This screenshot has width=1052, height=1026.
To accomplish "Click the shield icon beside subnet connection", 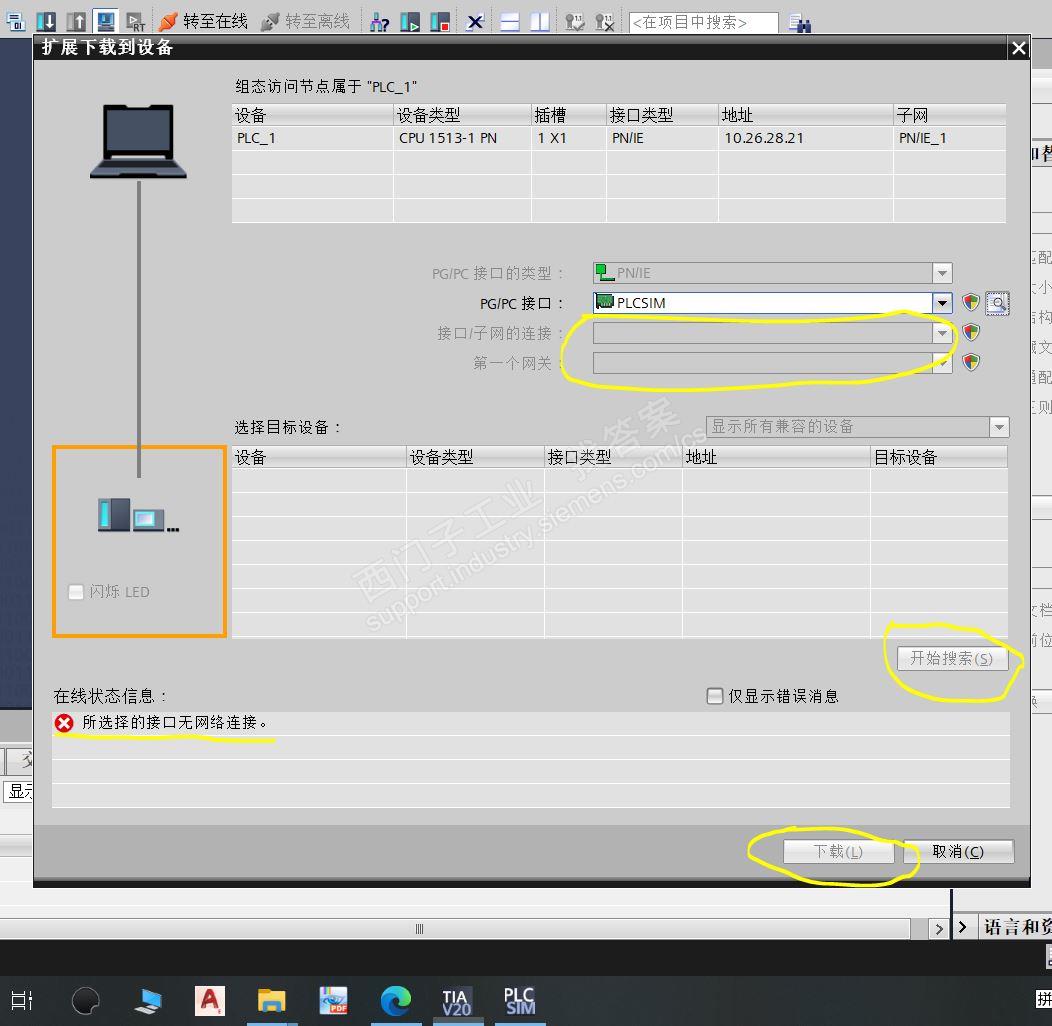I will (971, 332).
